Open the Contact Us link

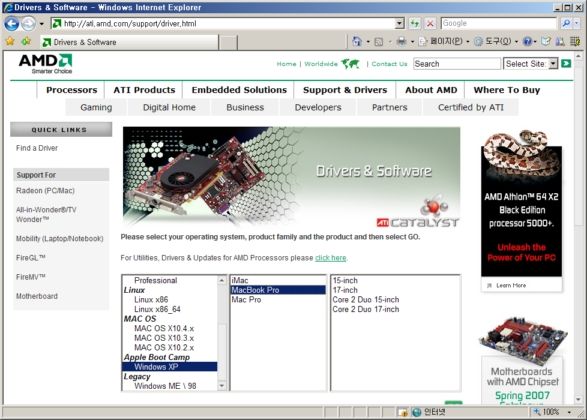pos(389,64)
